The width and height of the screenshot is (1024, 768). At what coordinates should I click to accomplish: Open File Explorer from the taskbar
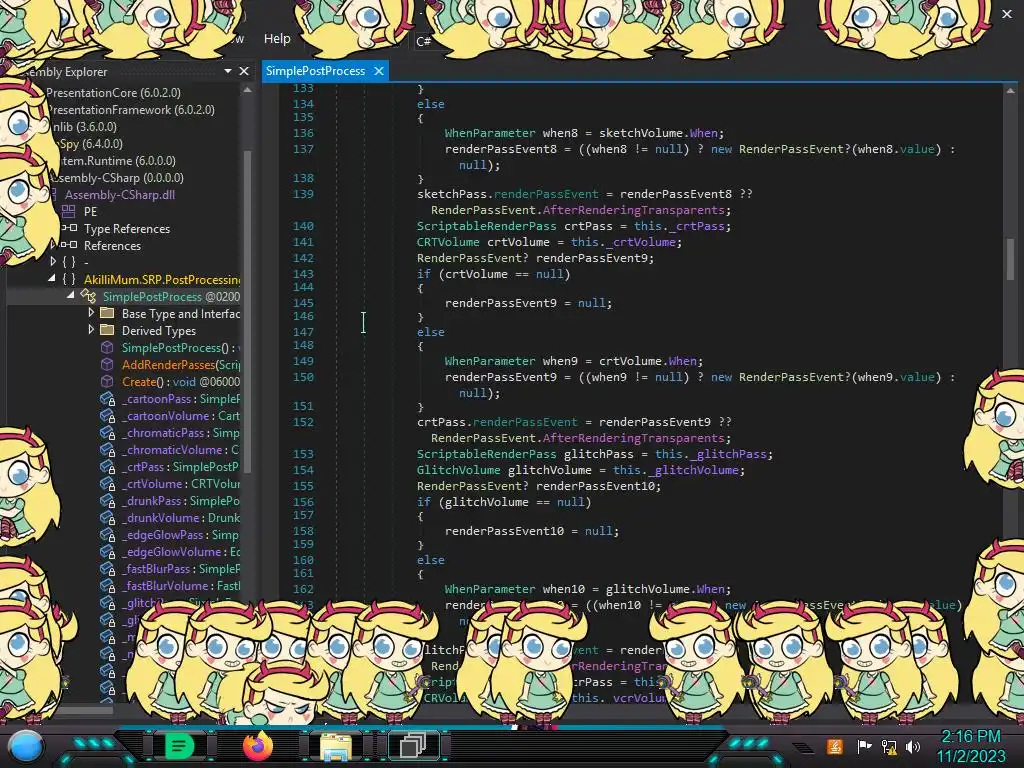336,746
